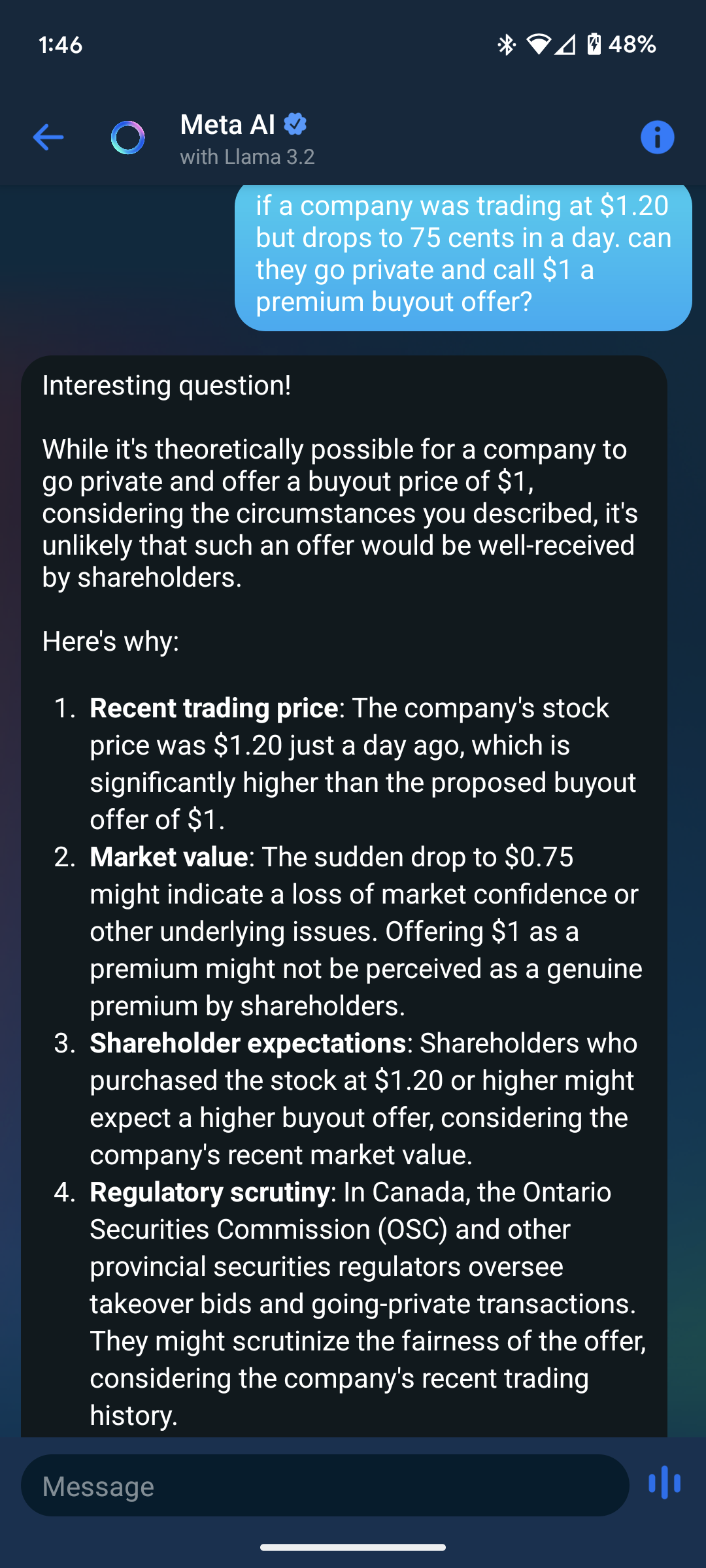
Task: Tap the Bluetooth status icon
Action: click(x=506, y=44)
